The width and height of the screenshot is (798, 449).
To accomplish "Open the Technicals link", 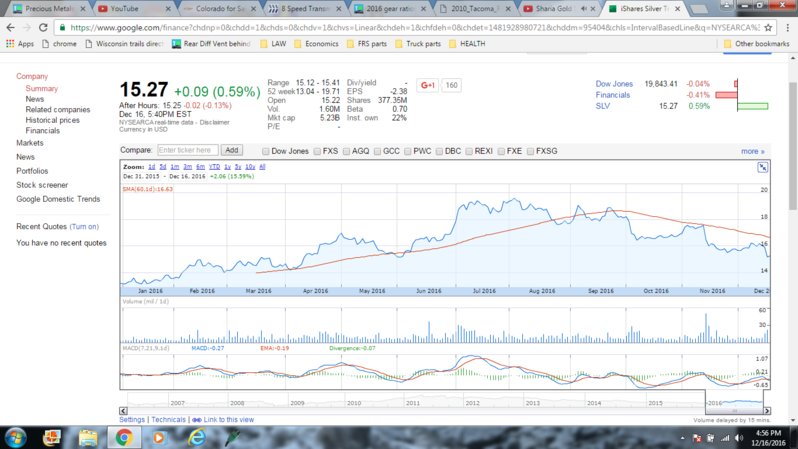I will pyautogui.click(x=168, y=420).
